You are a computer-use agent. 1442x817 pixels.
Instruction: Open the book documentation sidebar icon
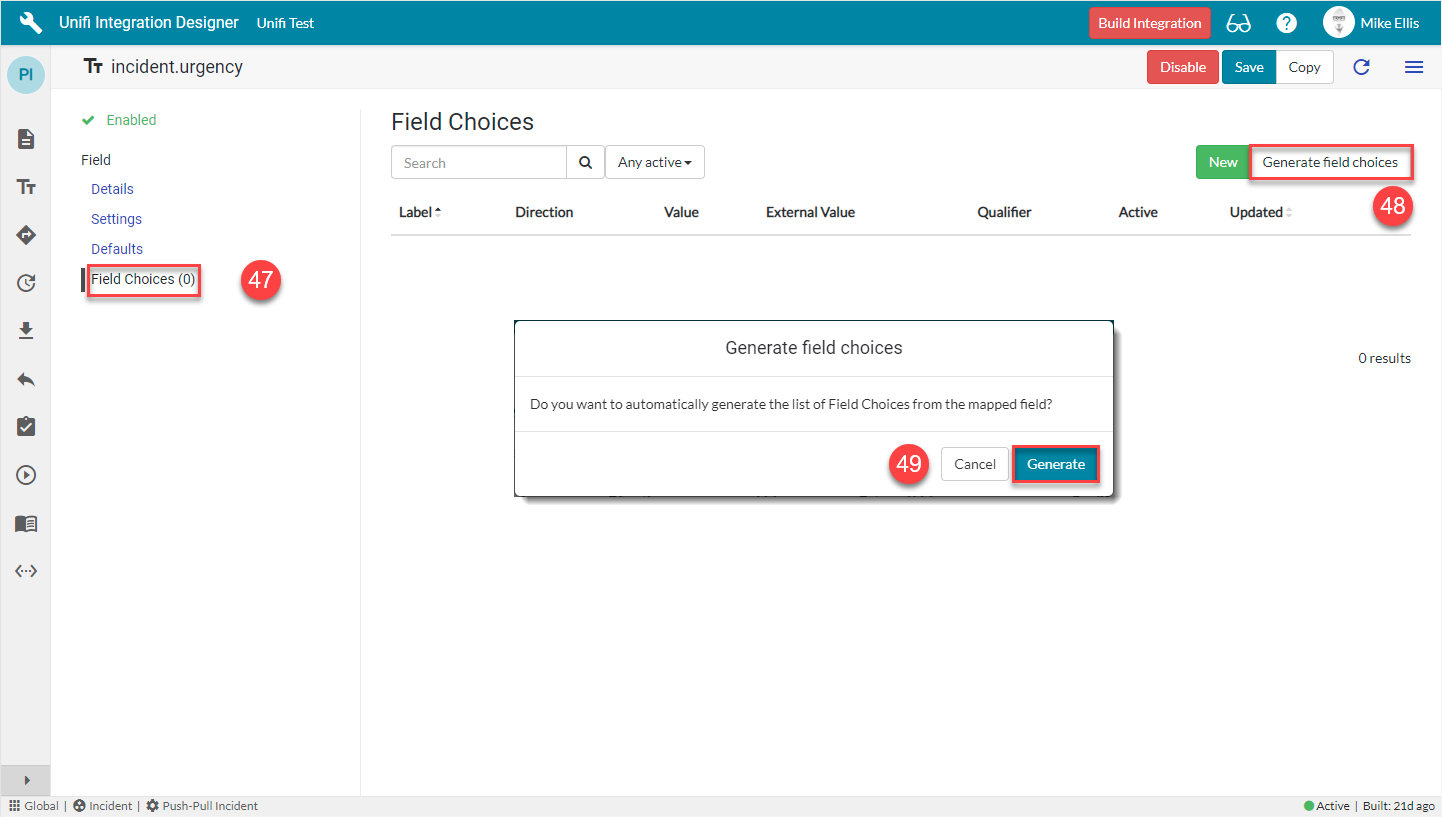(26, 523)
